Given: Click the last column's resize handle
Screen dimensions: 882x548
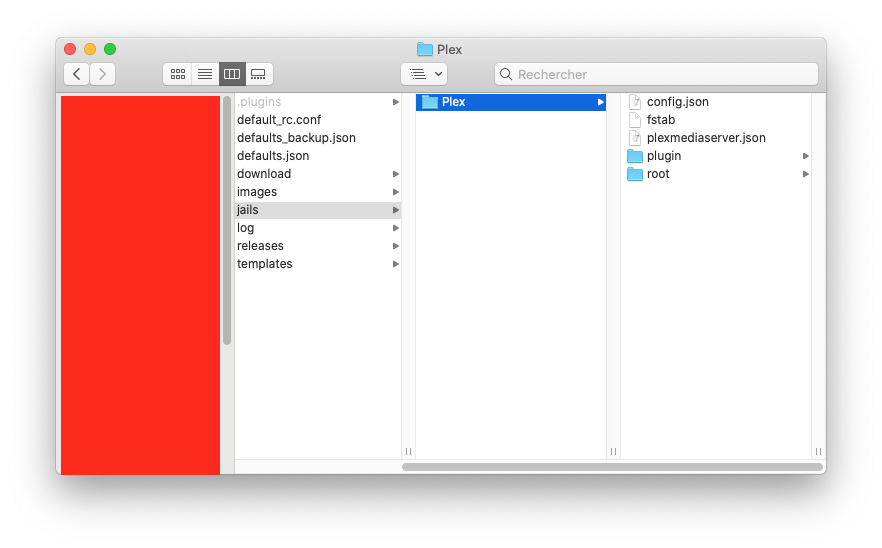Looking at the screenshot, I should [818, 451].
